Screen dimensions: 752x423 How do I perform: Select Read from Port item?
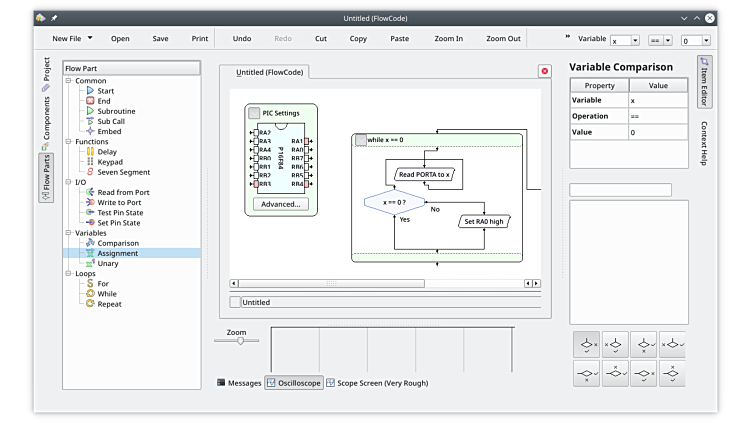[123, 192]
